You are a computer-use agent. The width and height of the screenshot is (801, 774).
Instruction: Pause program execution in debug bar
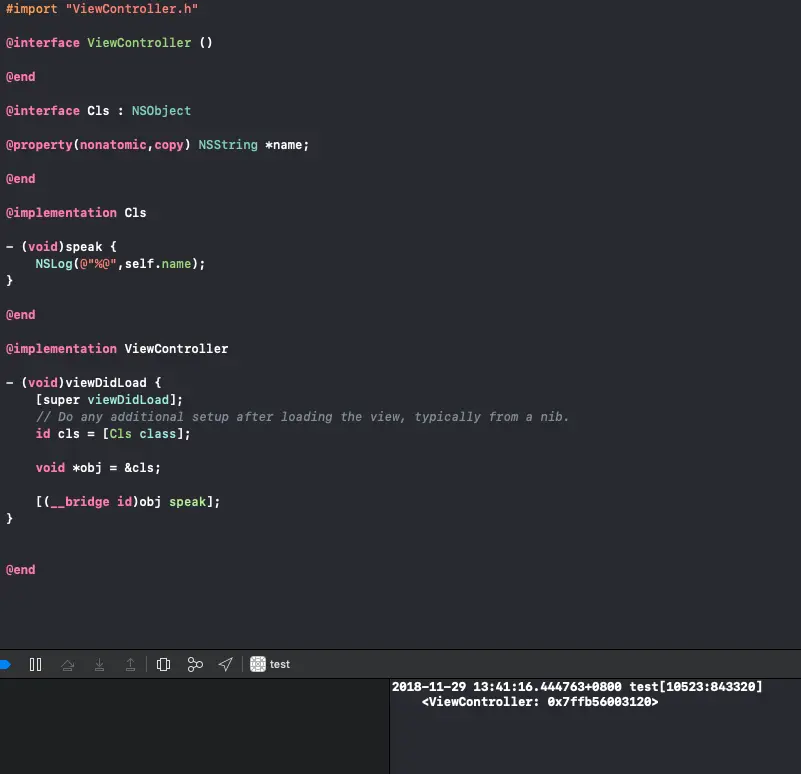coord(35,664)
